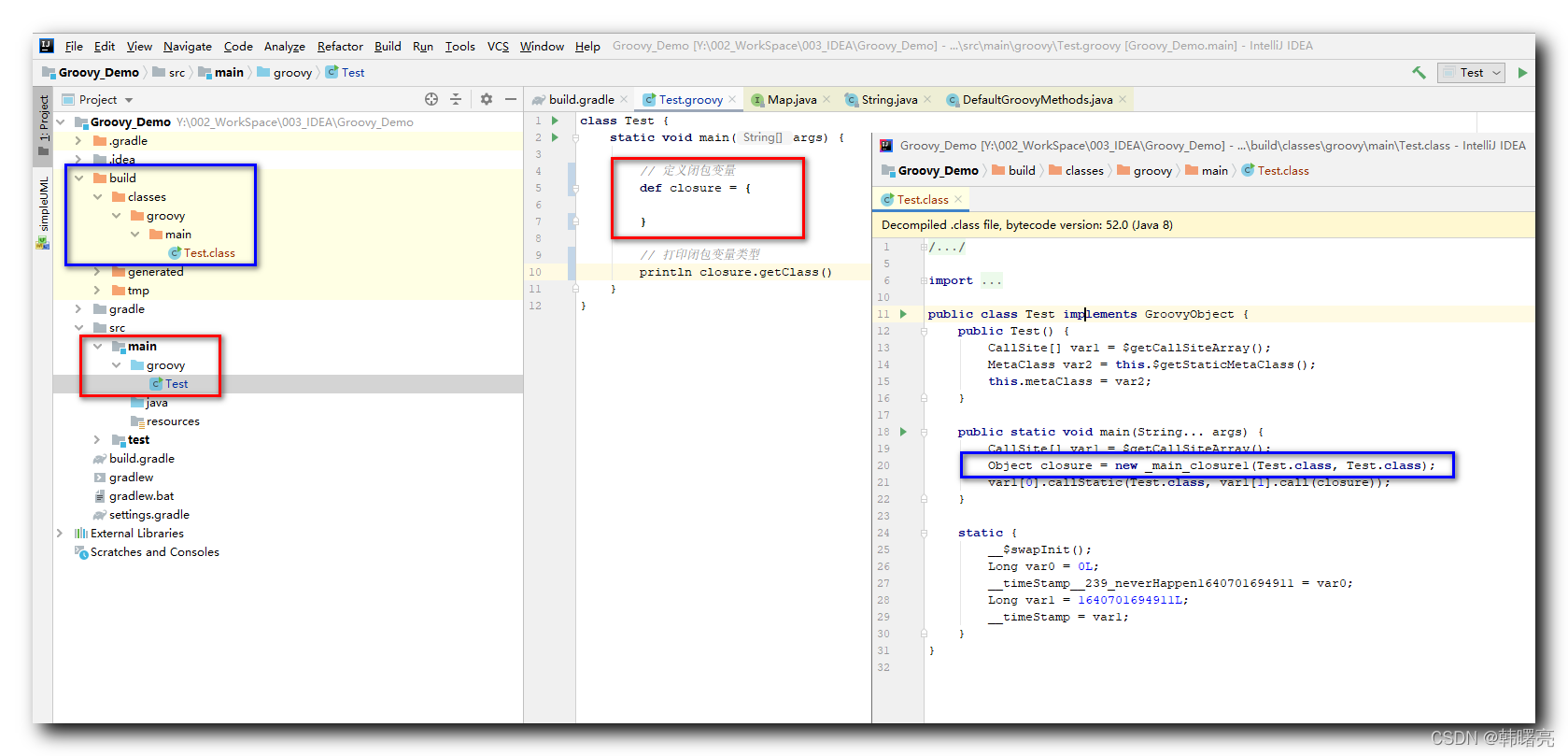Close the DefaultGroovyMethods.java tab
This screenshot has width=1568, height=756.
click(x=1123, y=99)
